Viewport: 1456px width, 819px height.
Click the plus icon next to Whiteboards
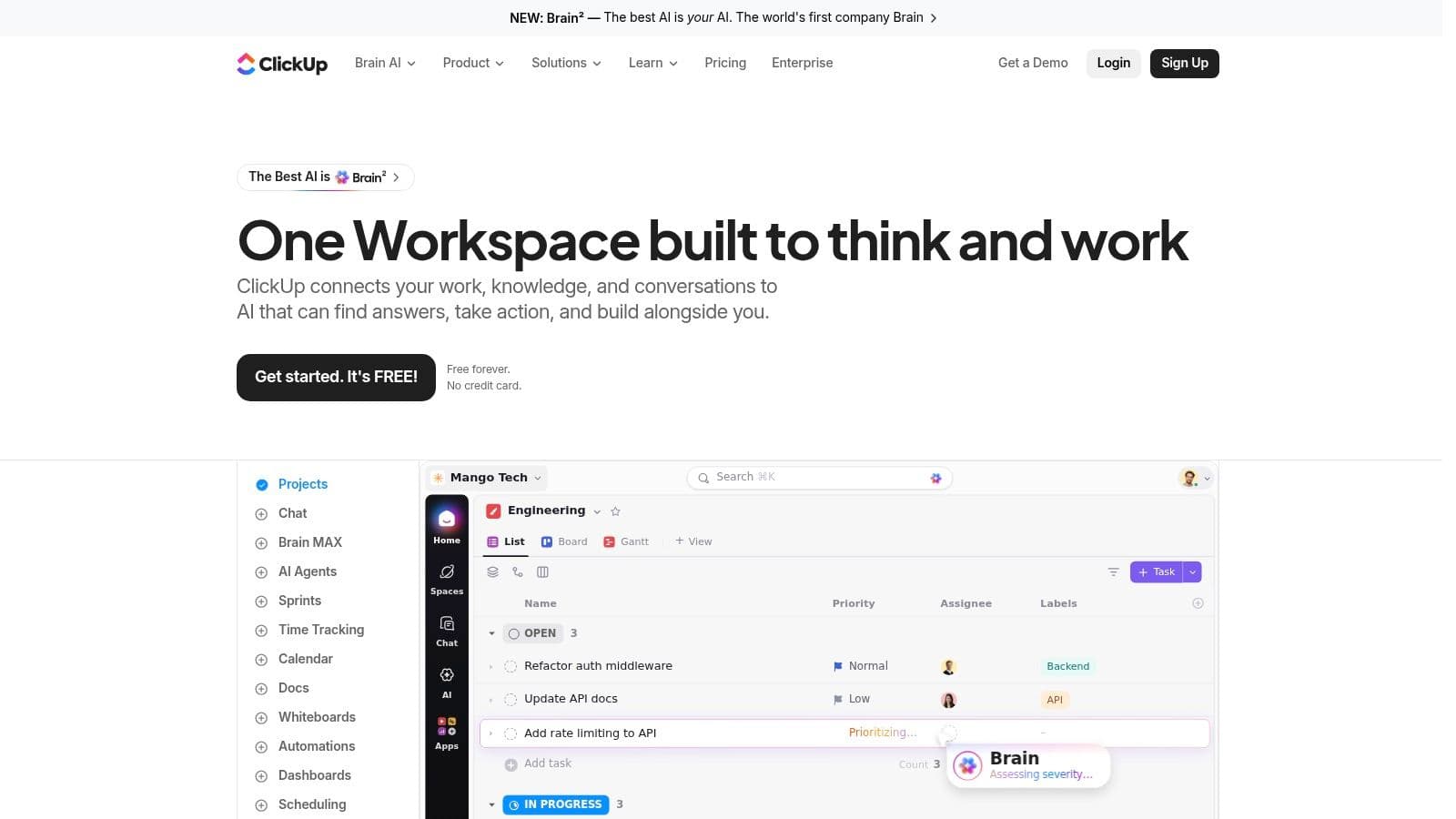pyautogui.click(x=261, y=718)
